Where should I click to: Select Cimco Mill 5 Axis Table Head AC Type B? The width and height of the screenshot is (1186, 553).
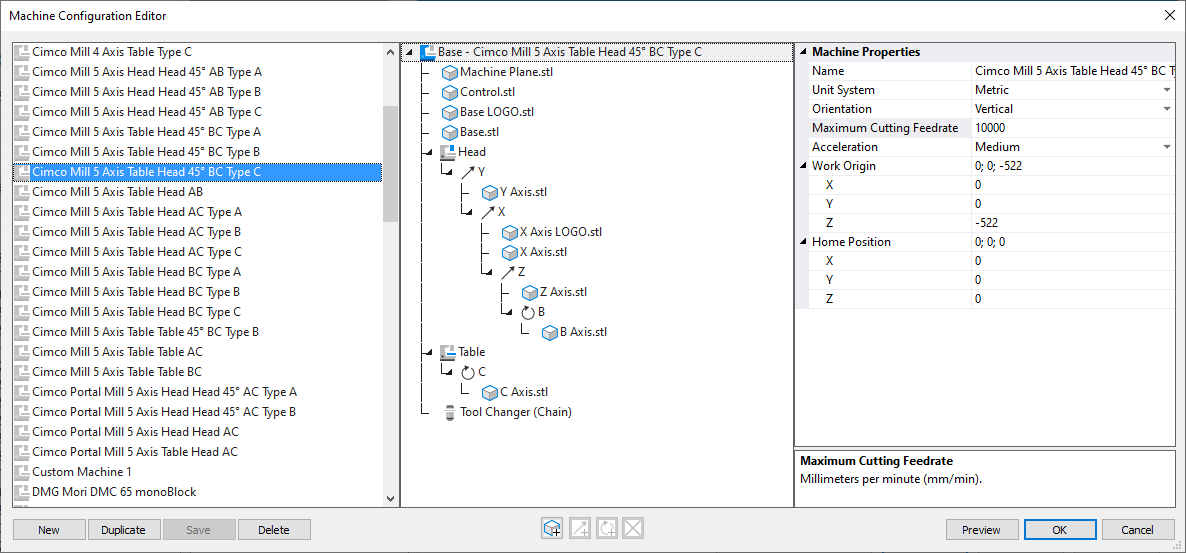coord(137,231)
